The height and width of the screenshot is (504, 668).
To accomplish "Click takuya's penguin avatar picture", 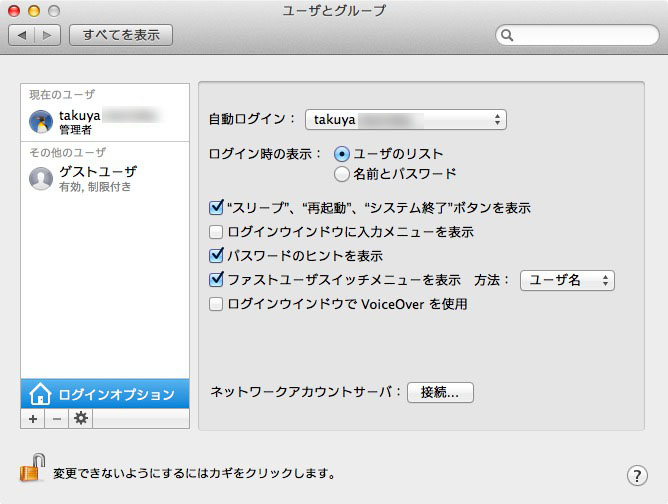I will tap(41, 121).
